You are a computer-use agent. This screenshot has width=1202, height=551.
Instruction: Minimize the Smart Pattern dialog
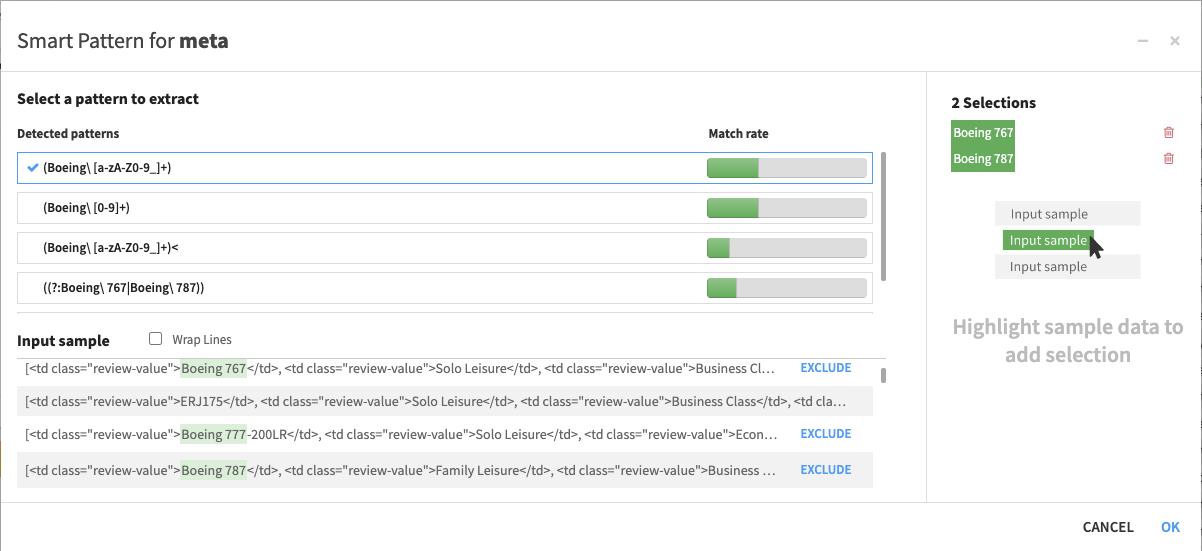[1143, 41]
